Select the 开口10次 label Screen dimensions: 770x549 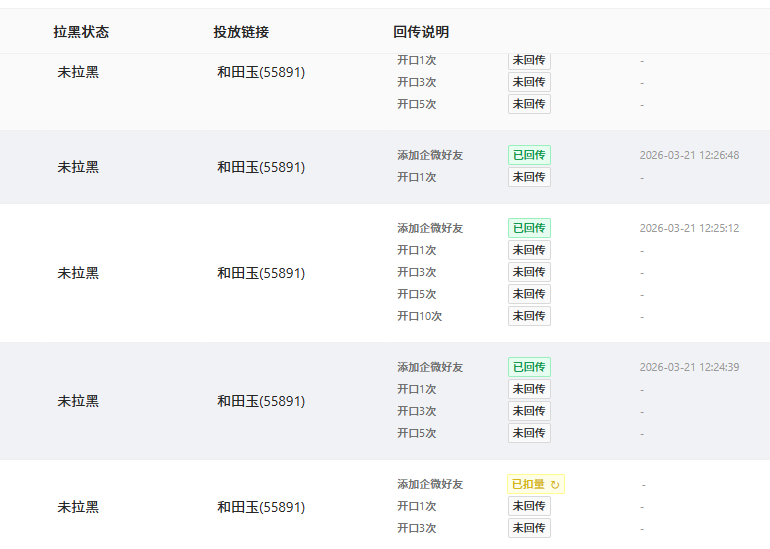point(419,316)
